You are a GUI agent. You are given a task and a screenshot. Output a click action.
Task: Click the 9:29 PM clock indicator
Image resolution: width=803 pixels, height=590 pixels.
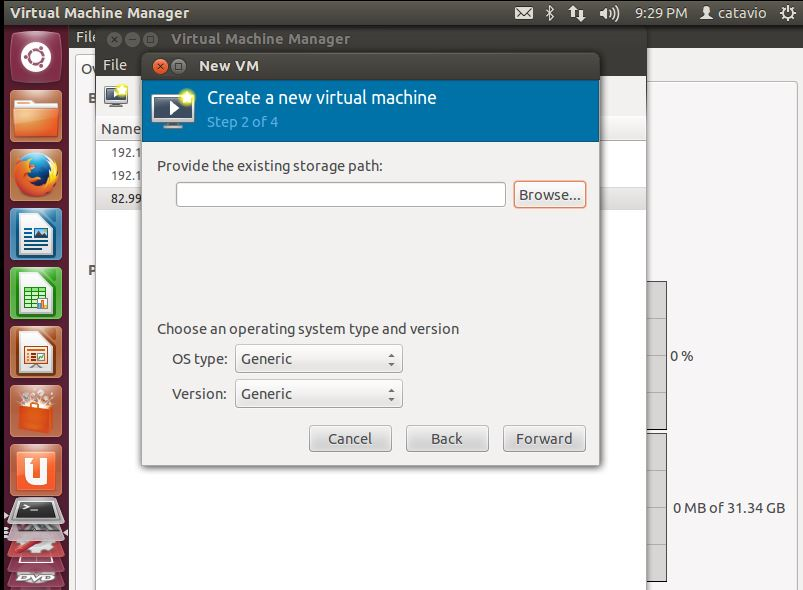(661, 14)
